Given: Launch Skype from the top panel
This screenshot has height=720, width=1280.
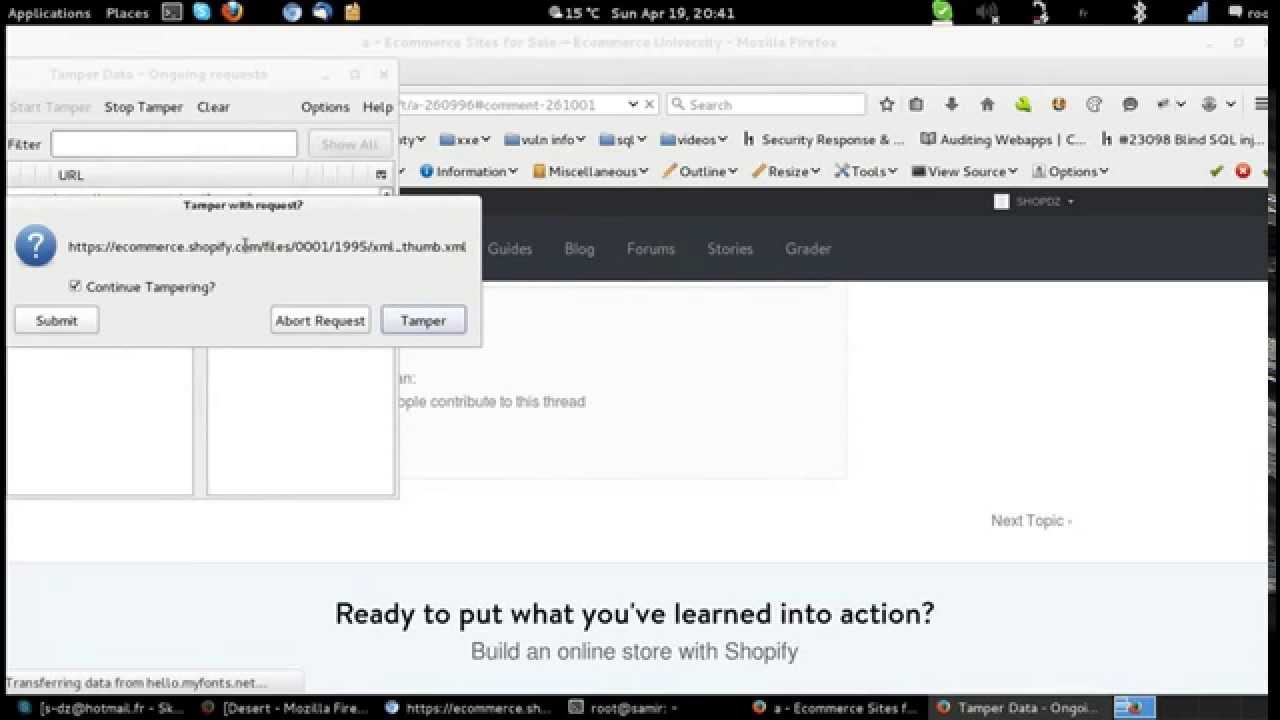Looking at the screenshot, I should click(202, 13).
